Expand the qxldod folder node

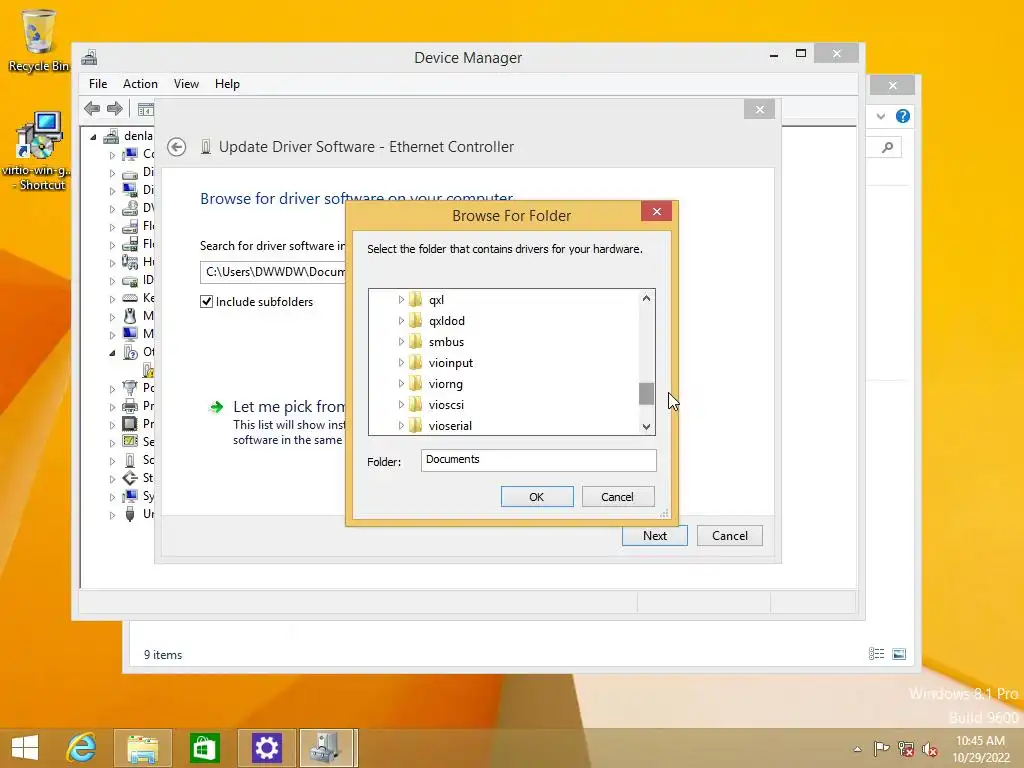click(x=401, y=321)
